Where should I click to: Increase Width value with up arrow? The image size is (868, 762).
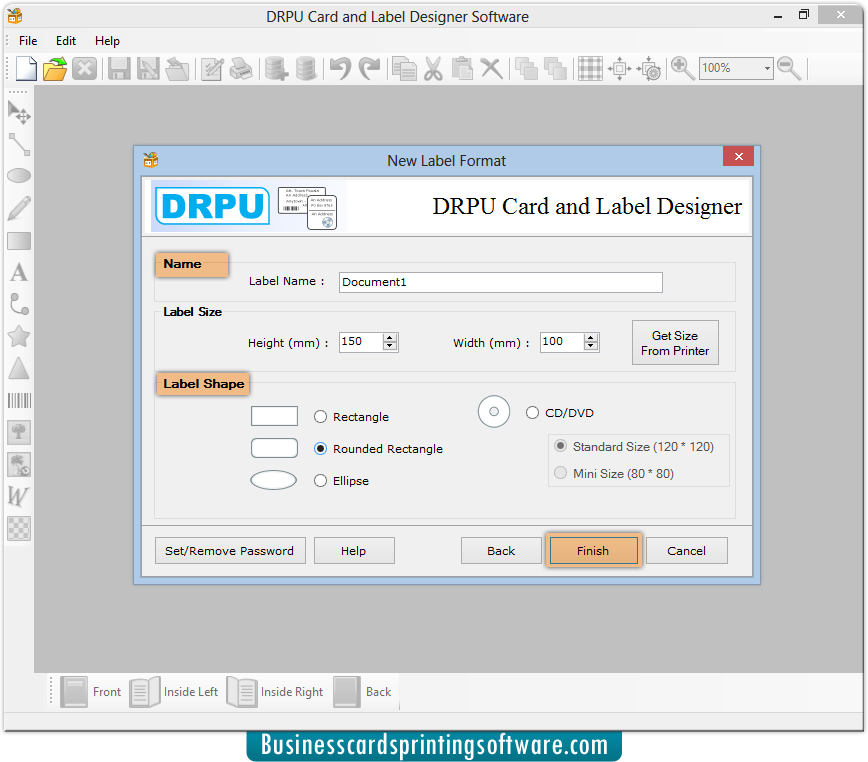[591, 338]
